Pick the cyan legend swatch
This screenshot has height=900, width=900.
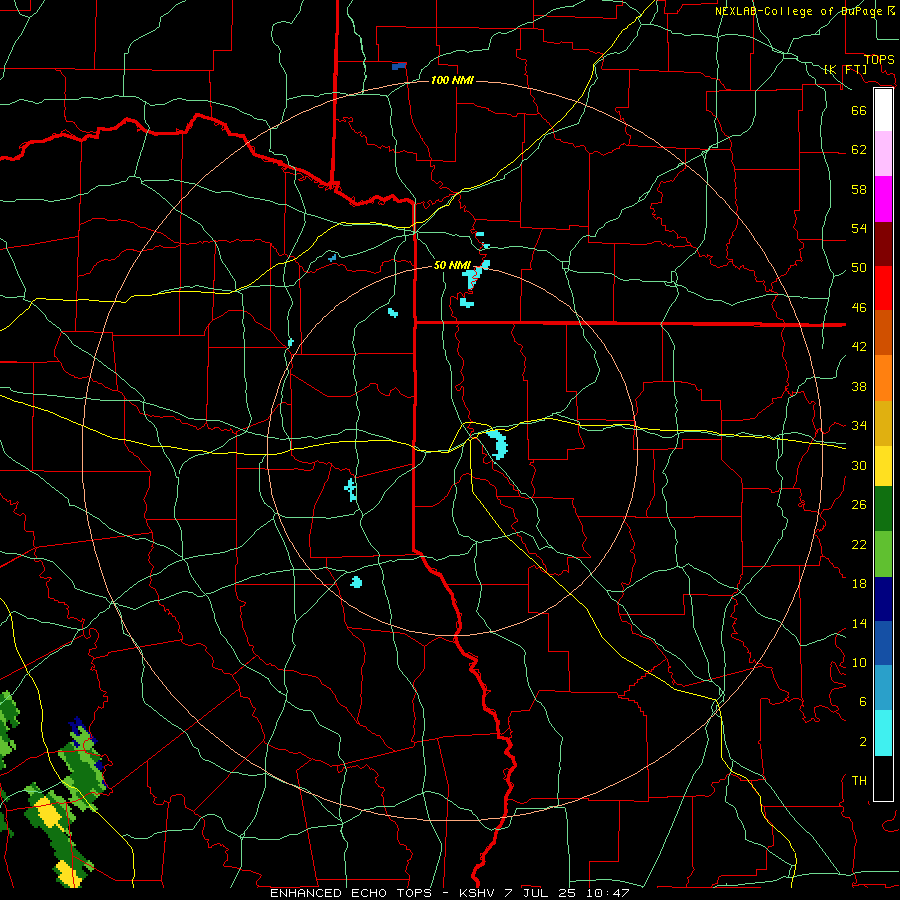tap(883, 734)
